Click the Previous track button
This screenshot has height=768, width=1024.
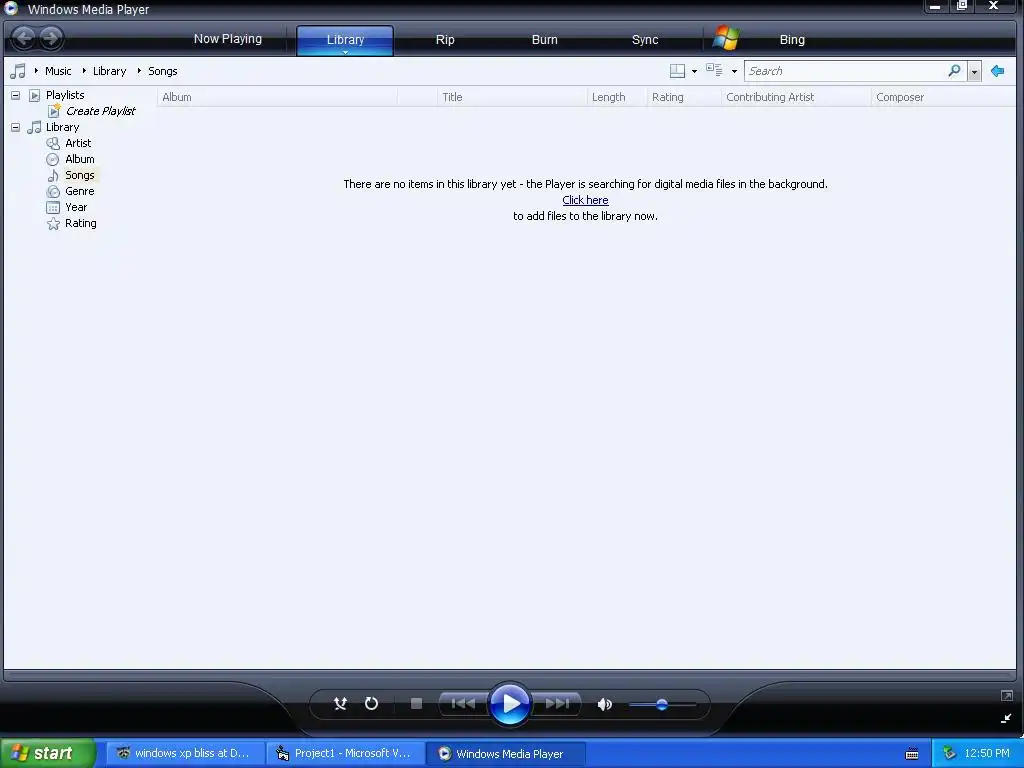tap(463, 703)
